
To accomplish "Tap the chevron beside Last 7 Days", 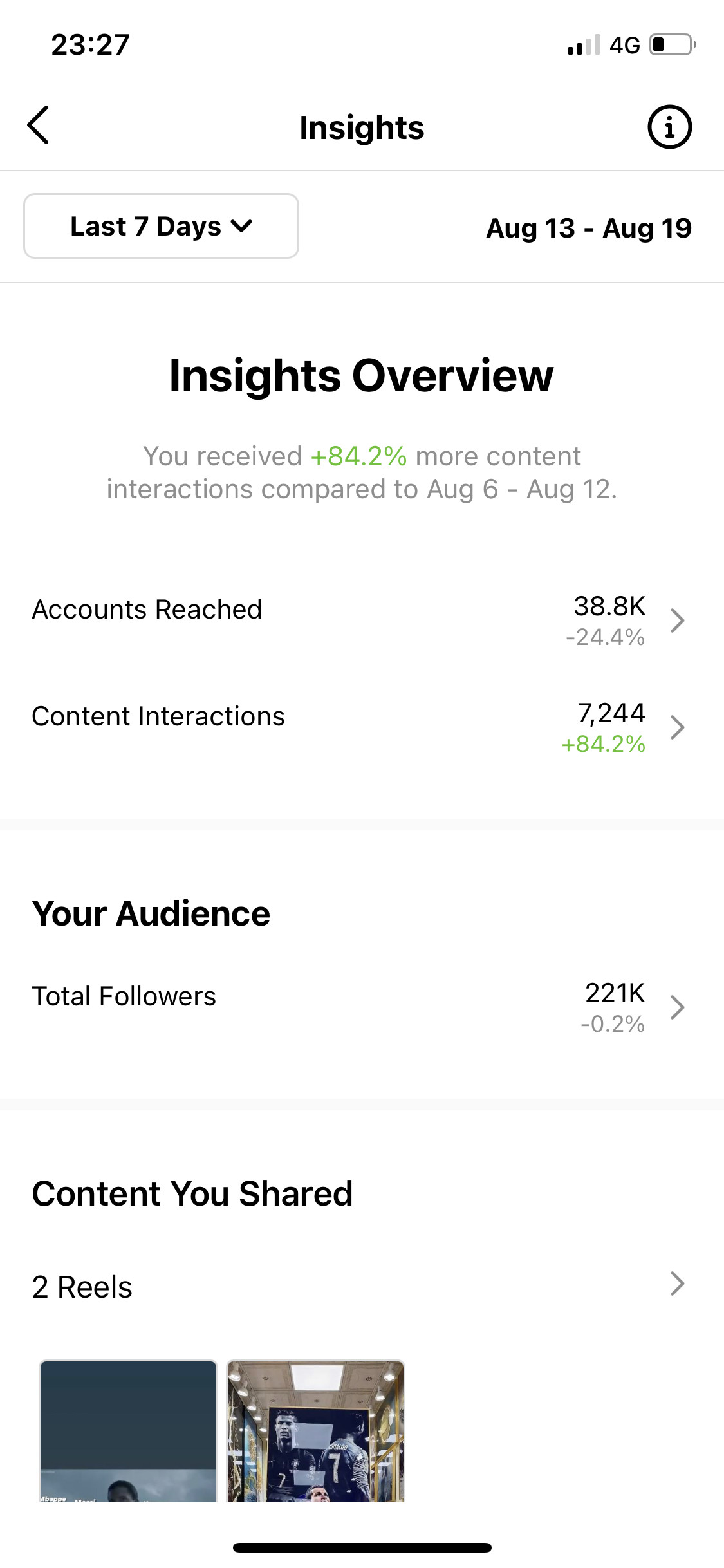I will (241, 226).
